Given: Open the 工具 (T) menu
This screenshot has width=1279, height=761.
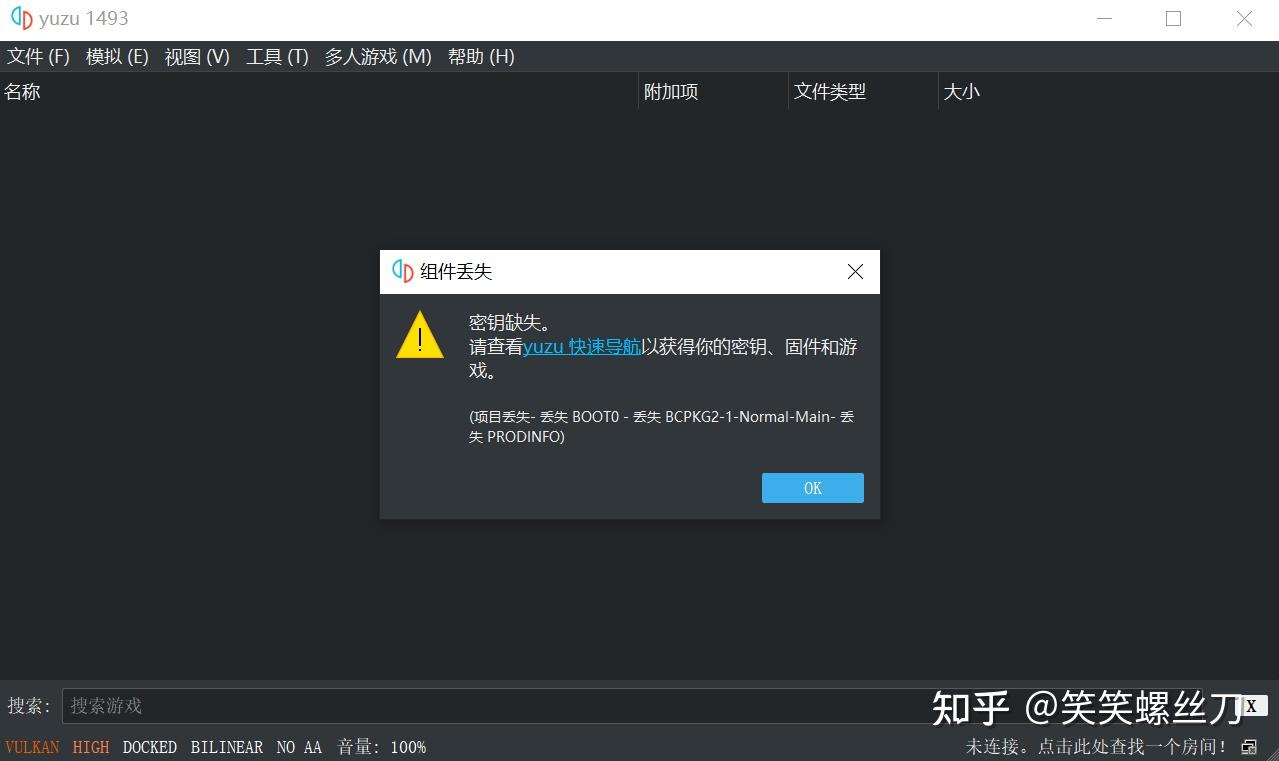Looking at the screenshot, I should coord(277,57).
